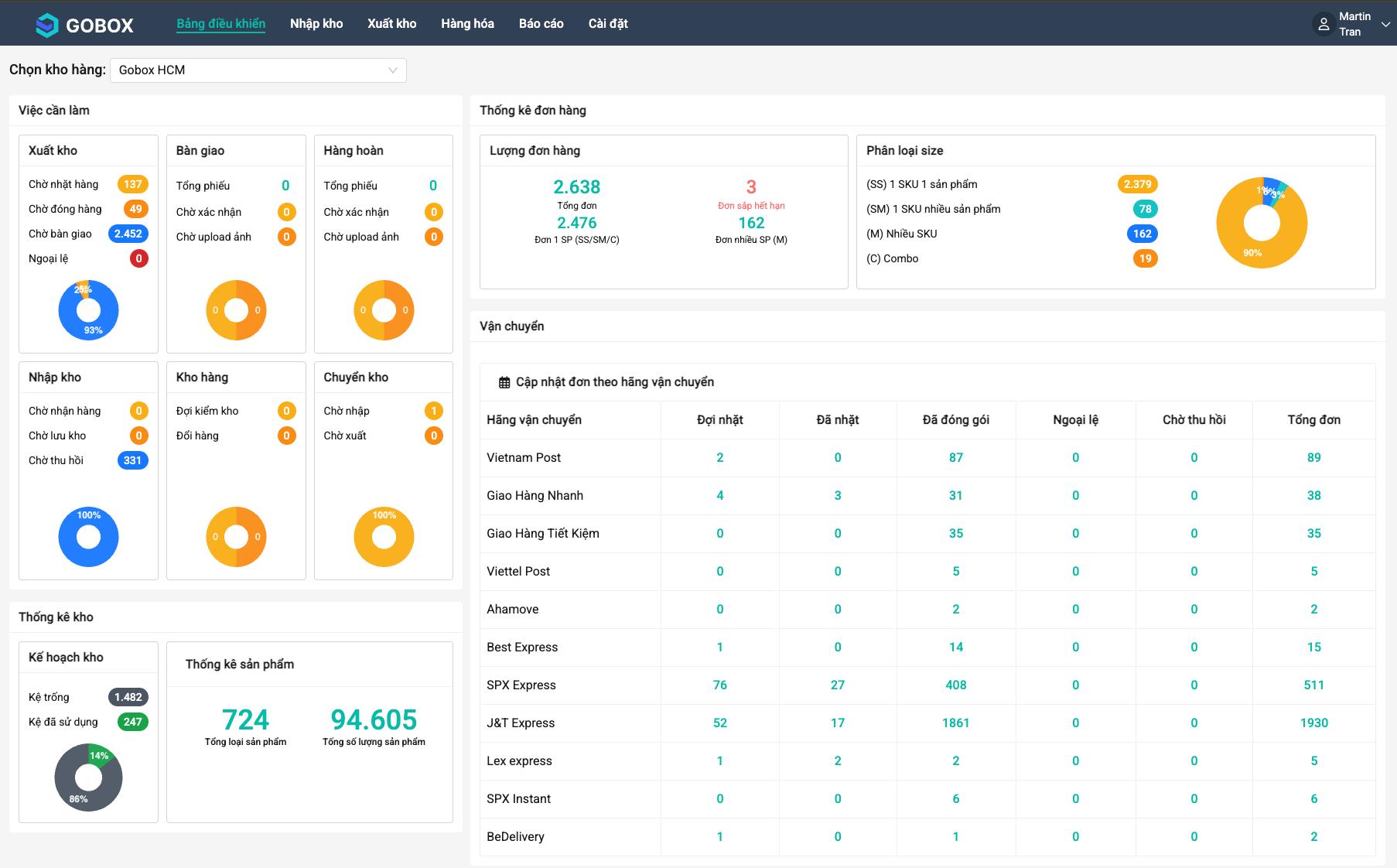The height and width of the screenshot is (868, 1397).
Task: Click the GOBOX logo icon
Action: [47, 25]
